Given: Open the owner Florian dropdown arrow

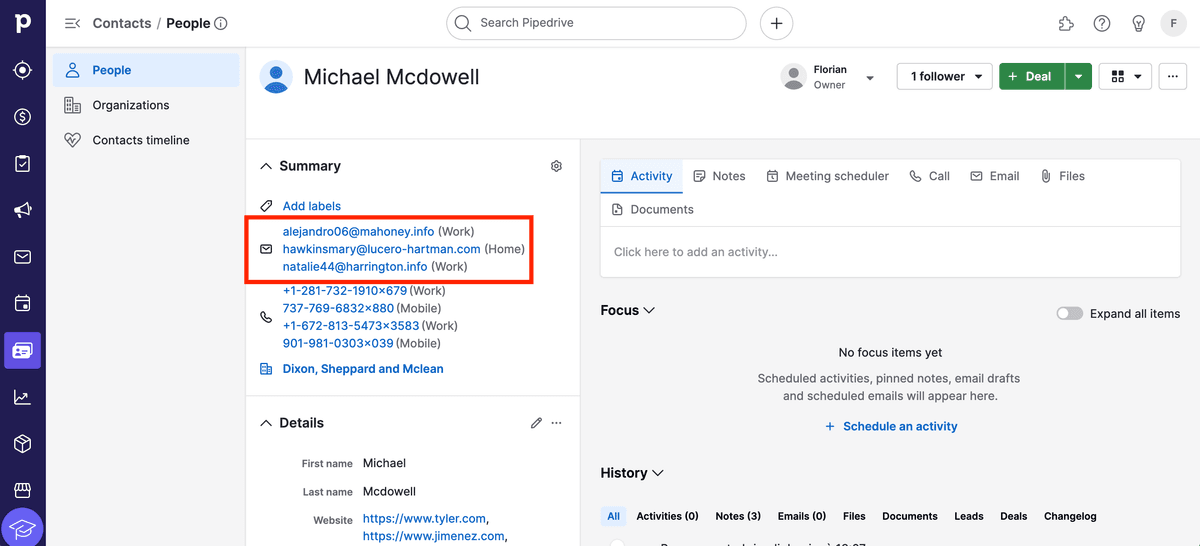Looking at the screenshot, I should [x=869, y=78].
